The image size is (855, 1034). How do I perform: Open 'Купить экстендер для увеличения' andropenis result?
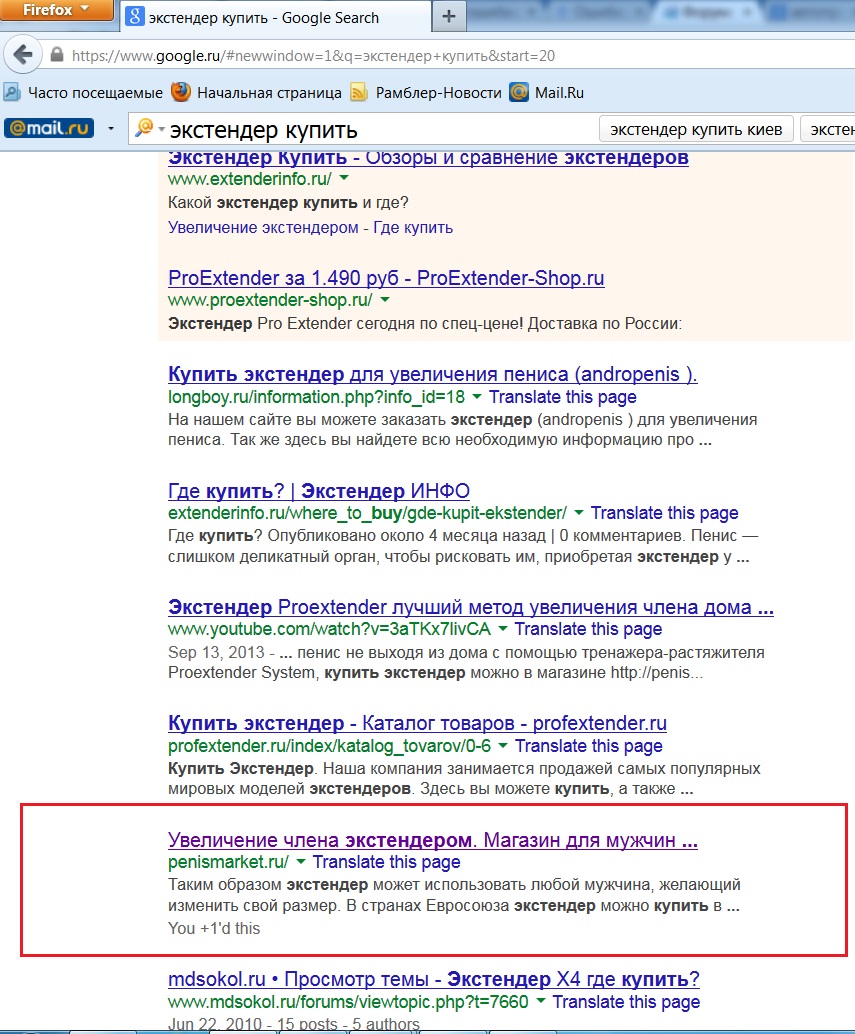(432, 374)
